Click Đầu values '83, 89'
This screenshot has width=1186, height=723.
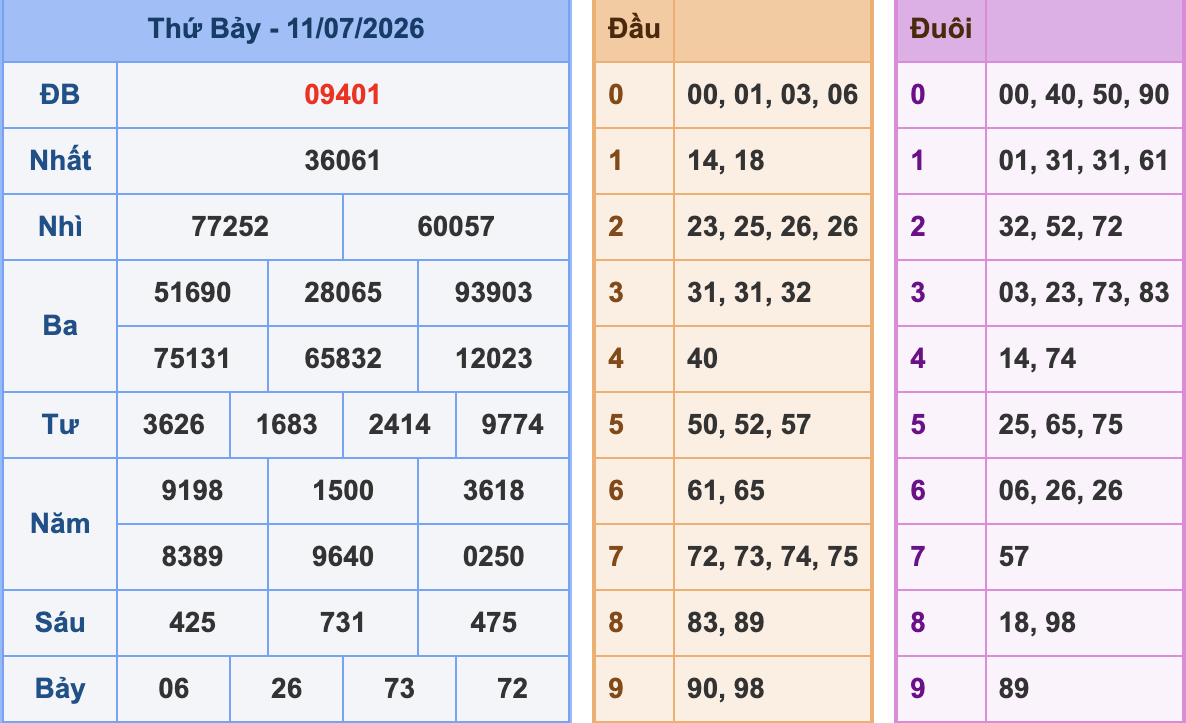pyautogui.click(x=725, y=622)
